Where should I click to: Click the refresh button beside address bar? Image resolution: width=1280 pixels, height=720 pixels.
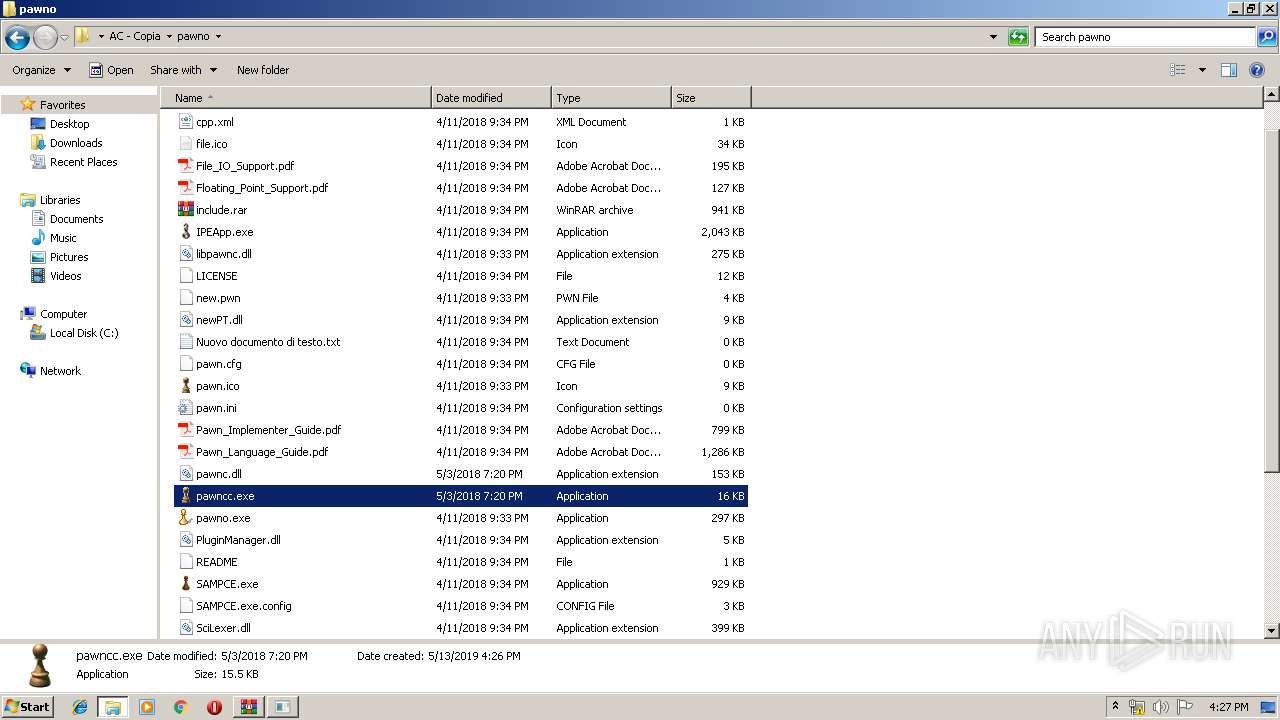pos(1018,37)
